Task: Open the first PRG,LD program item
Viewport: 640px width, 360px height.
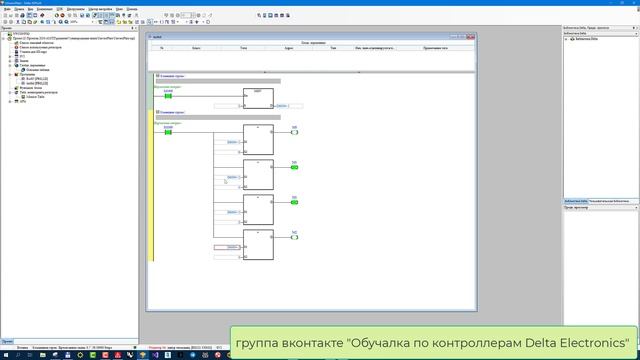Action: (37, 79)
